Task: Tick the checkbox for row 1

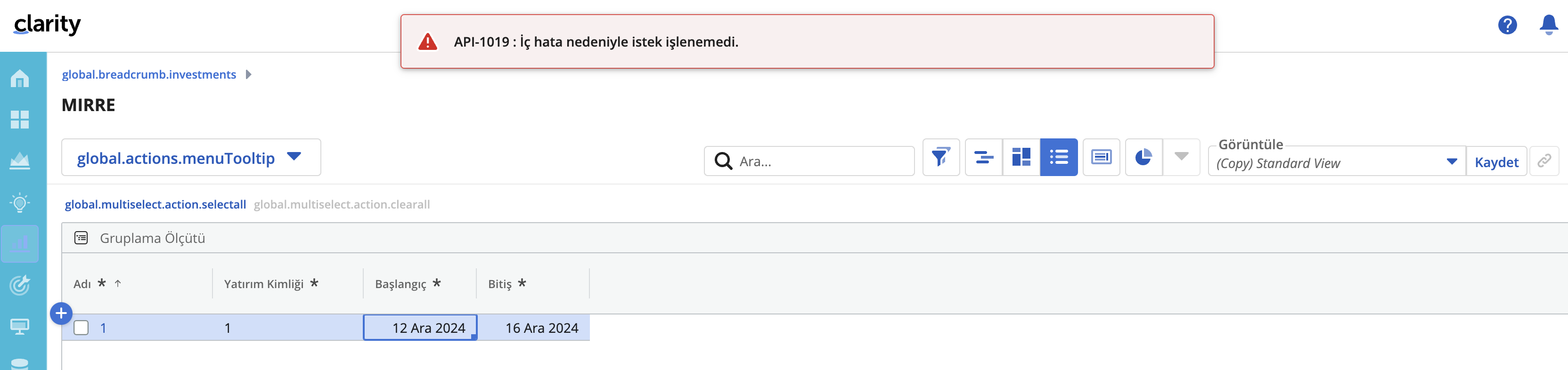Action: [x=81, y=328]
